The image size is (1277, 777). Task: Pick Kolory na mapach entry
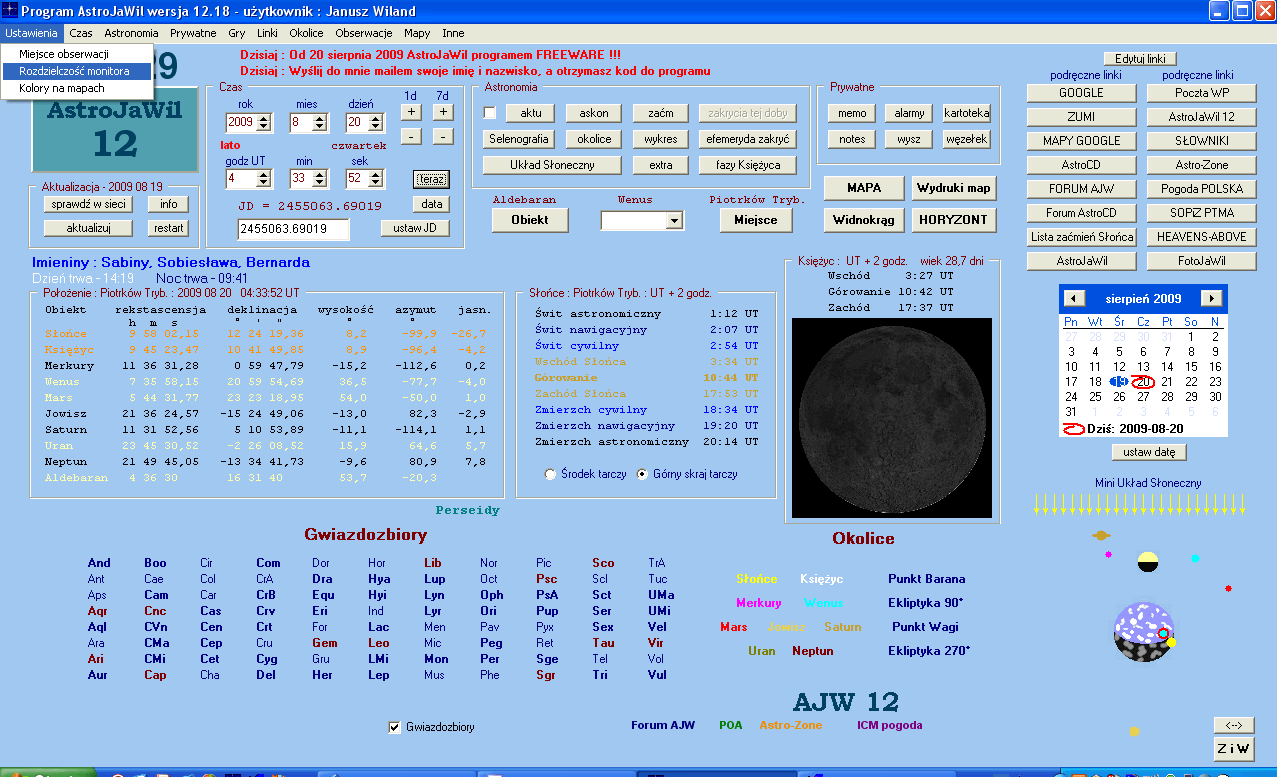click(x=61, y=88)
